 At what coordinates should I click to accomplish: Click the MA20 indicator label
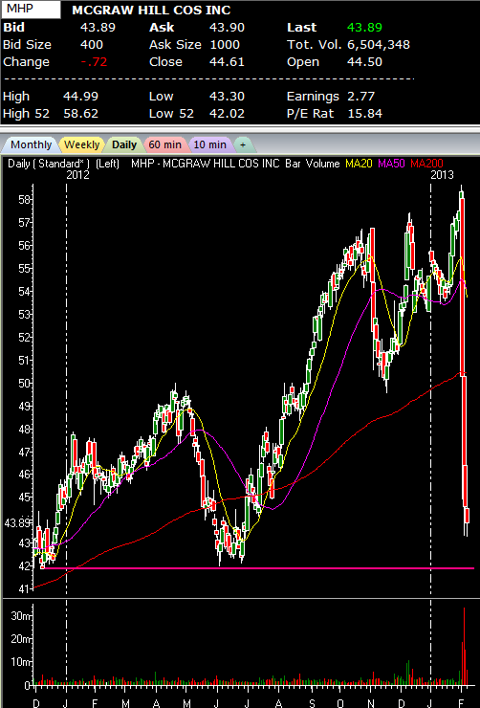coord(359,163)
